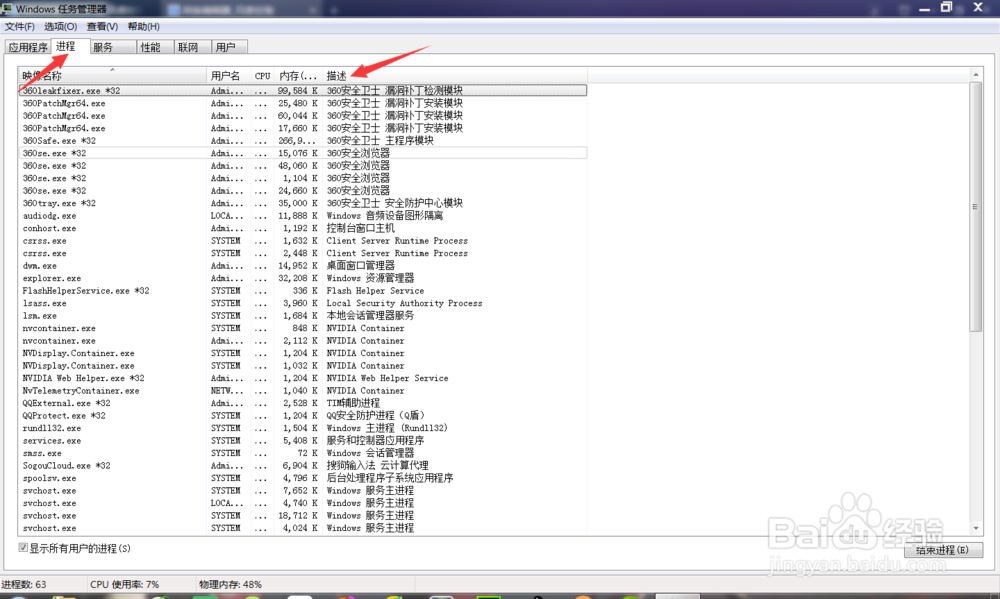1000x599 pixels.
Task: Click the 物理内存: 48% status entry
Action: (x=230, y=584)
